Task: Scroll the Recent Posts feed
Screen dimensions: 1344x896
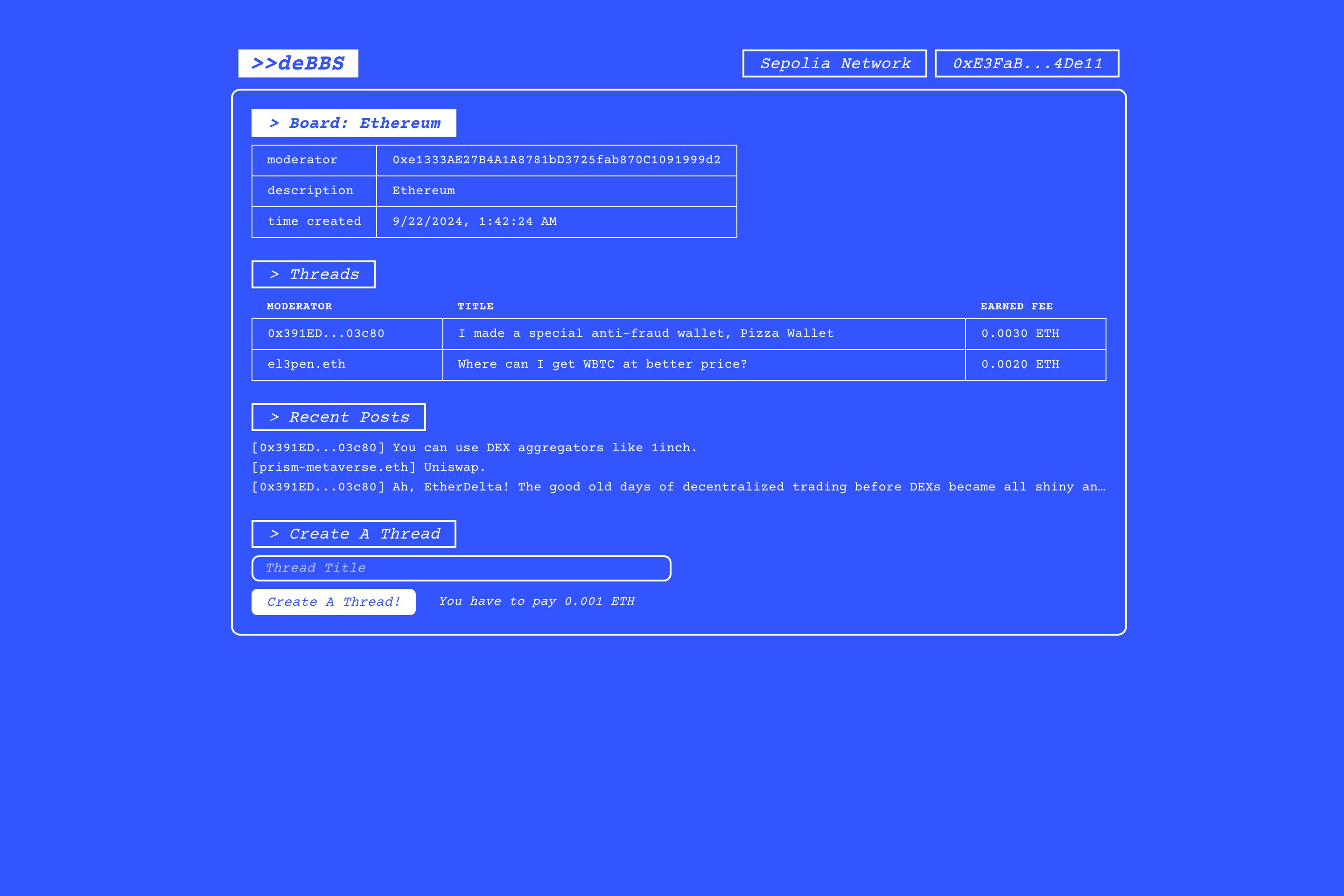Action: 678,467
